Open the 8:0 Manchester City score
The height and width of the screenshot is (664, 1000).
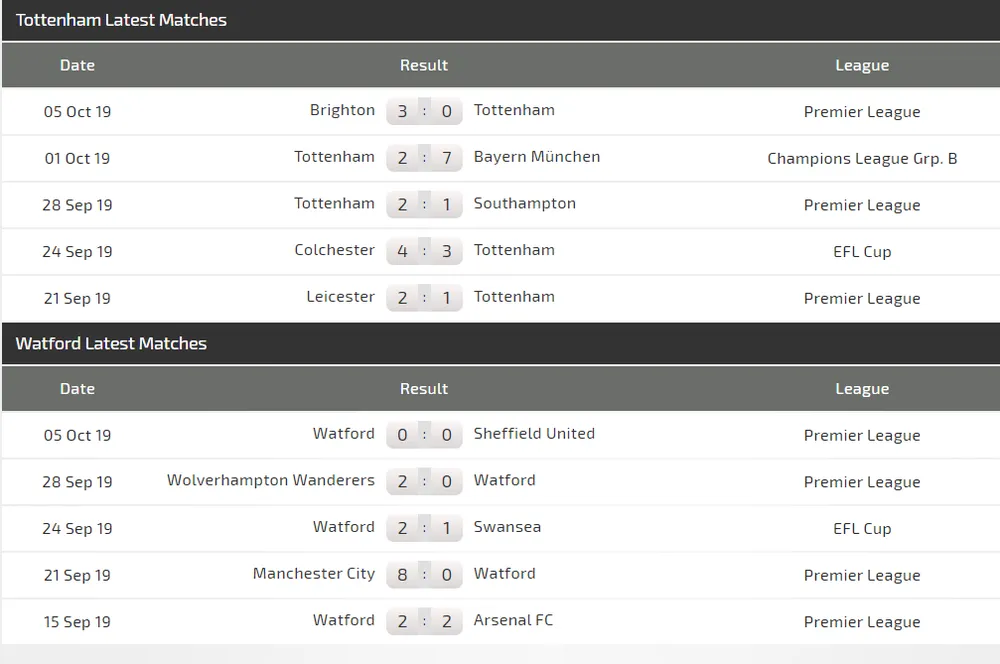[x=424, y=575]
